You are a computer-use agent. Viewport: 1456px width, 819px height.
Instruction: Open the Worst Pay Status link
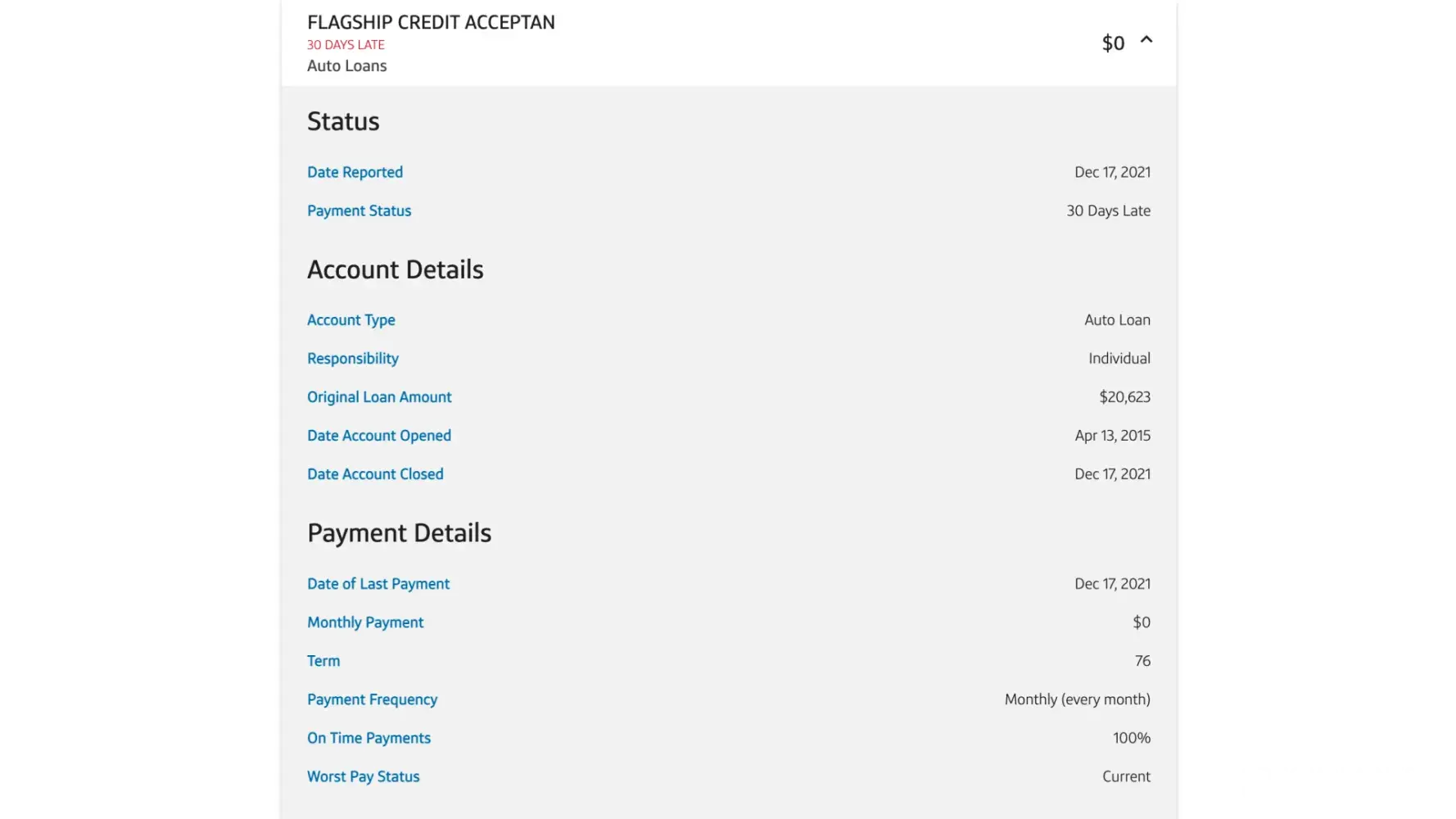(x=363, y=776)
